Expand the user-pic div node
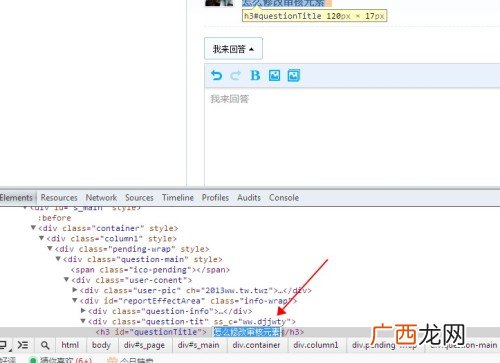 [75, 290]
